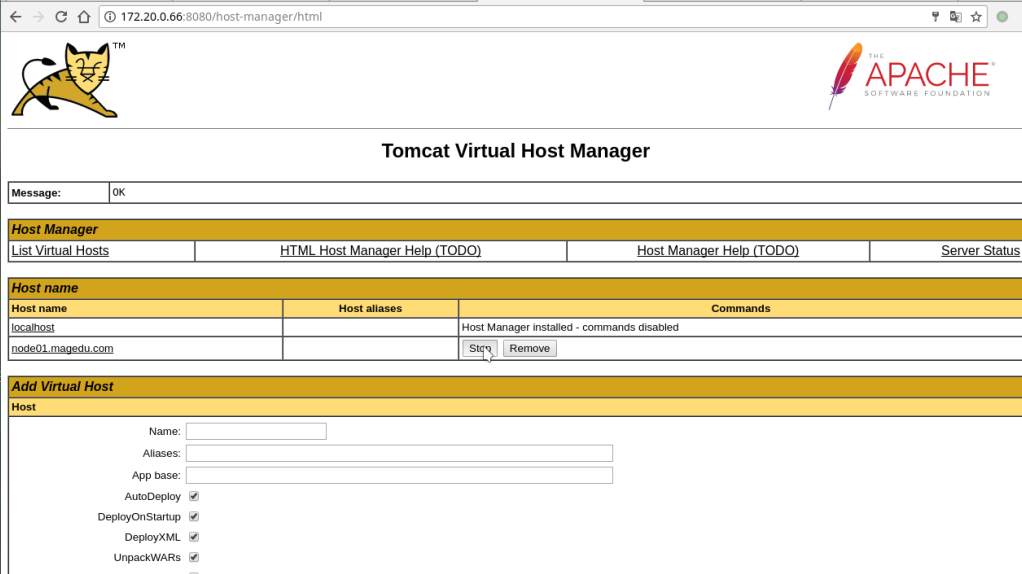Open the Server Status link
Viewport: 1022px width, 574px height.
(980, 251)
